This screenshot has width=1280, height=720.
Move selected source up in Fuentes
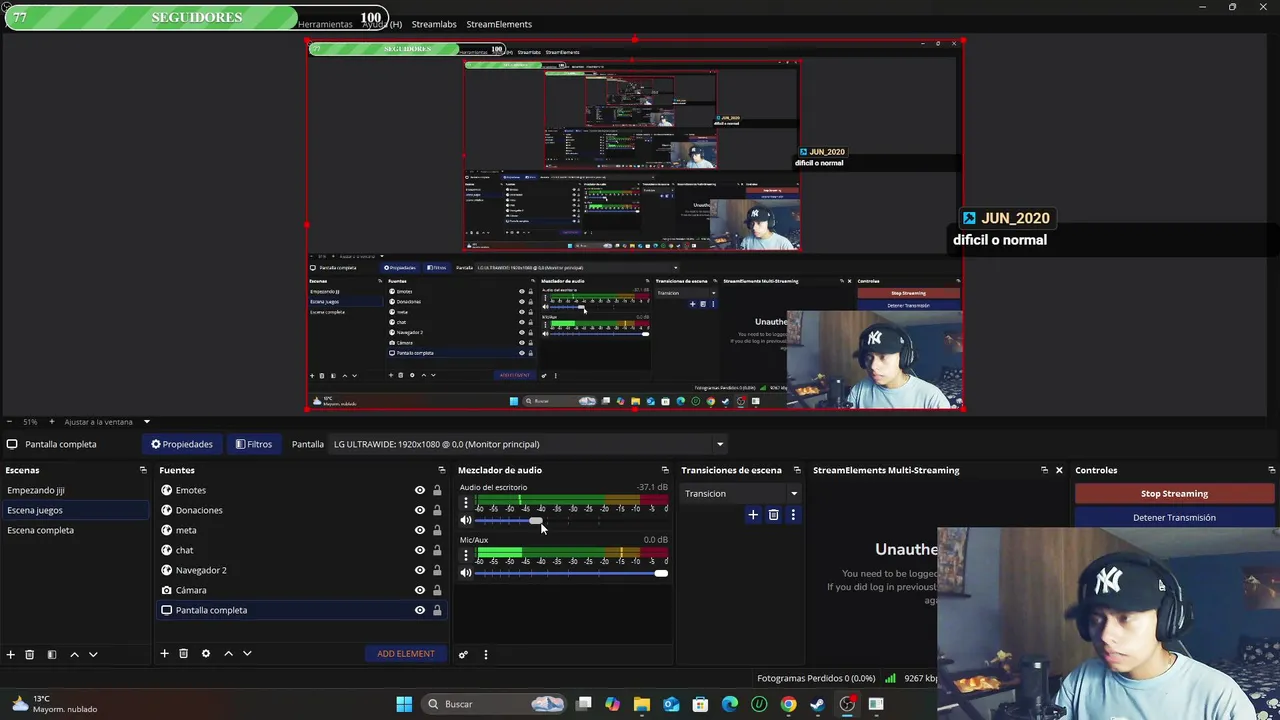(x=228, y=654)
